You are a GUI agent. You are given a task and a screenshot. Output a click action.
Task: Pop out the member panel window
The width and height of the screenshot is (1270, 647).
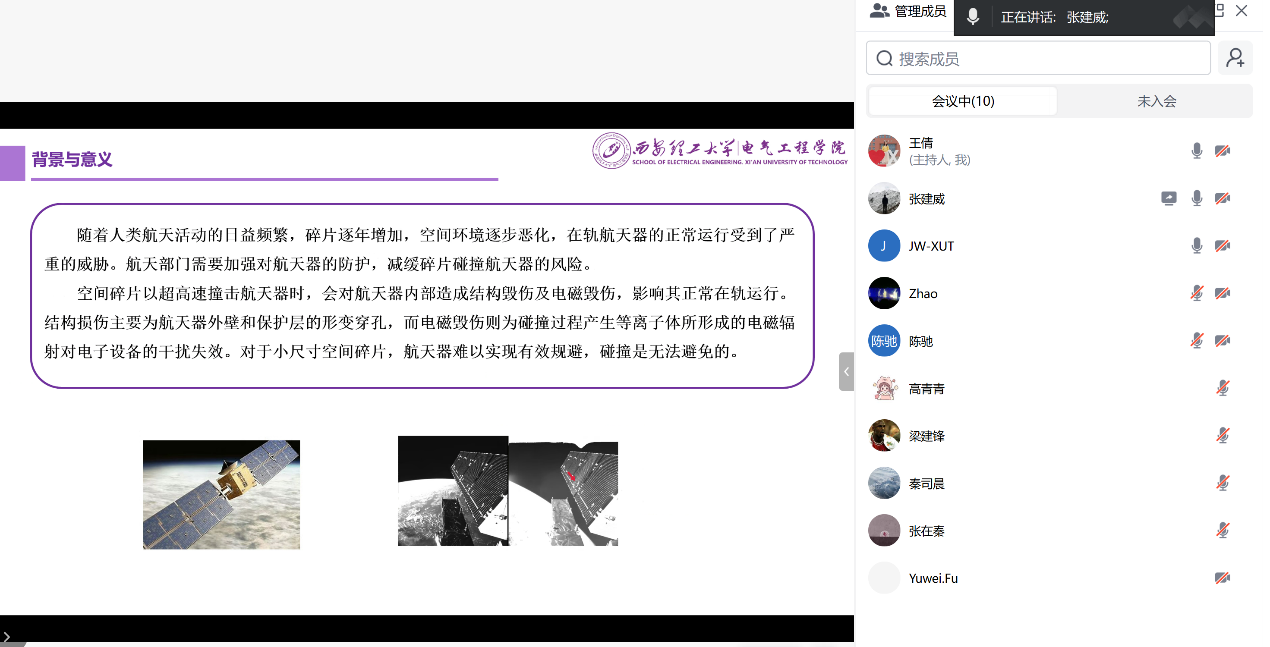pos(1219,11)
